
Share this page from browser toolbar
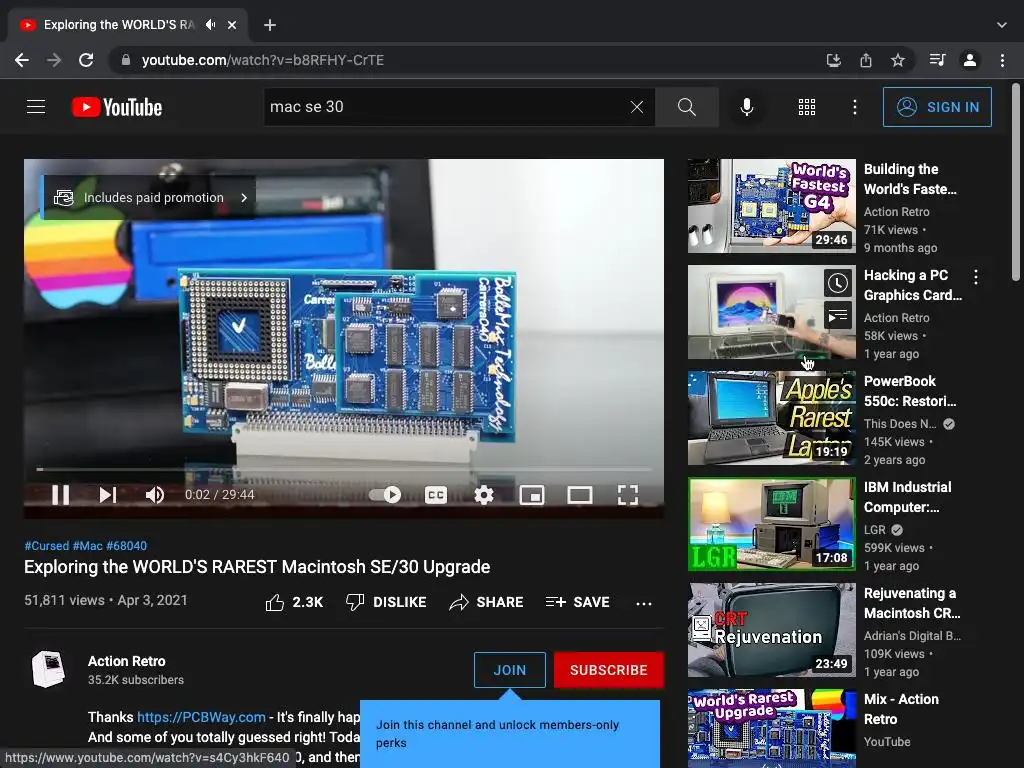pos(865,60)
